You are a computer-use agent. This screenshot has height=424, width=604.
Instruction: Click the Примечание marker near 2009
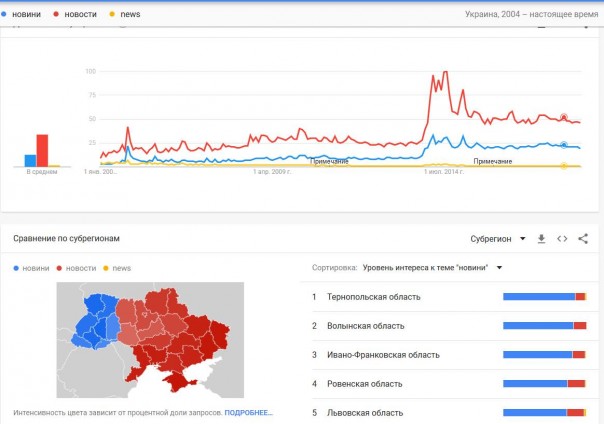329,161
